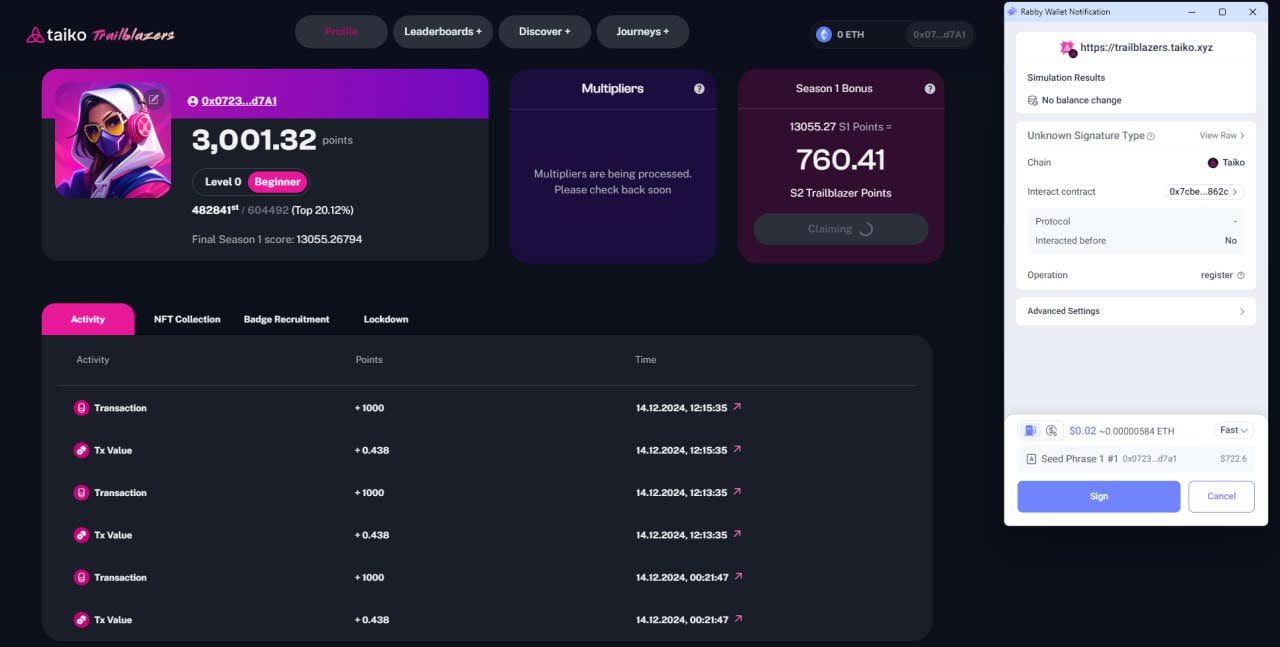Click the trailblazers site favicon in Rabby
Image resolution: width=1280 pixels, height=647 pixels.
(x=1068, y=48)
